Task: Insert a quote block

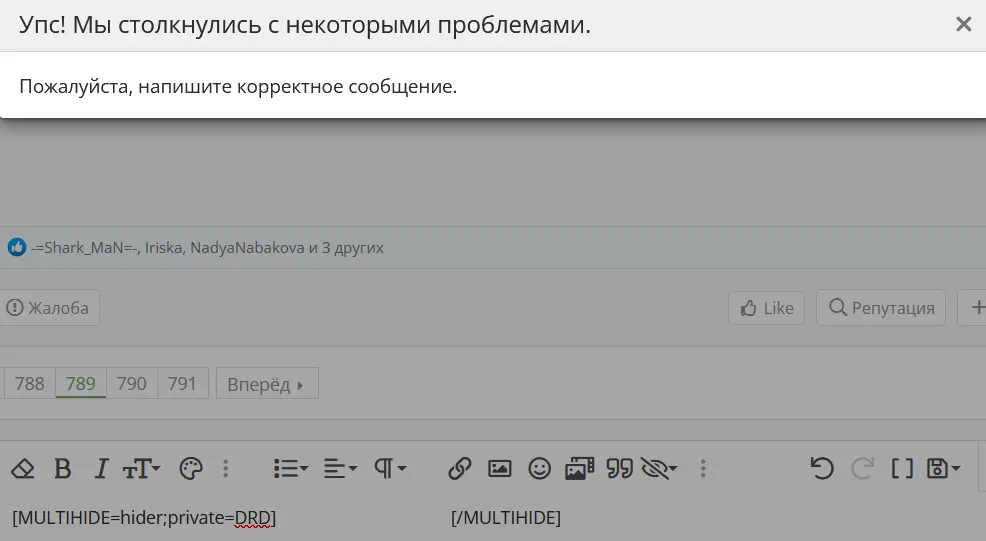Action: tap(619, 469)
